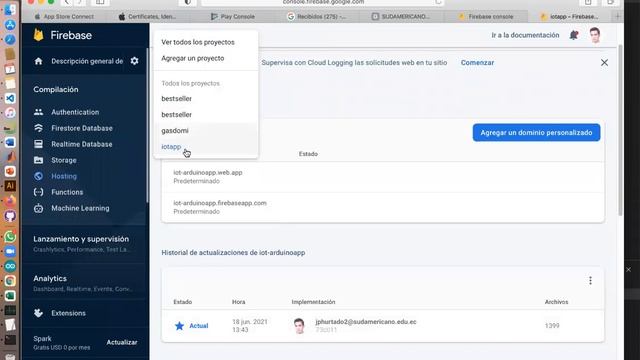Open Visual Studio Code from the dock
The image size is (640, 360).
[x=10, y=98]
